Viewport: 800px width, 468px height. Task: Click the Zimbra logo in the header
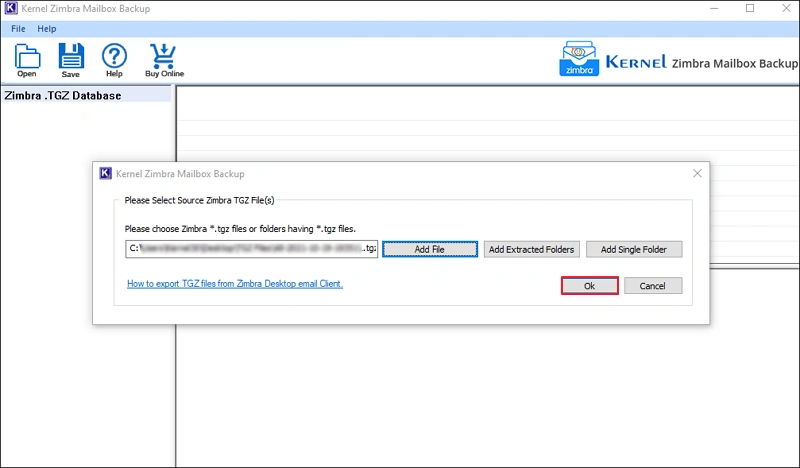point(579,59)
